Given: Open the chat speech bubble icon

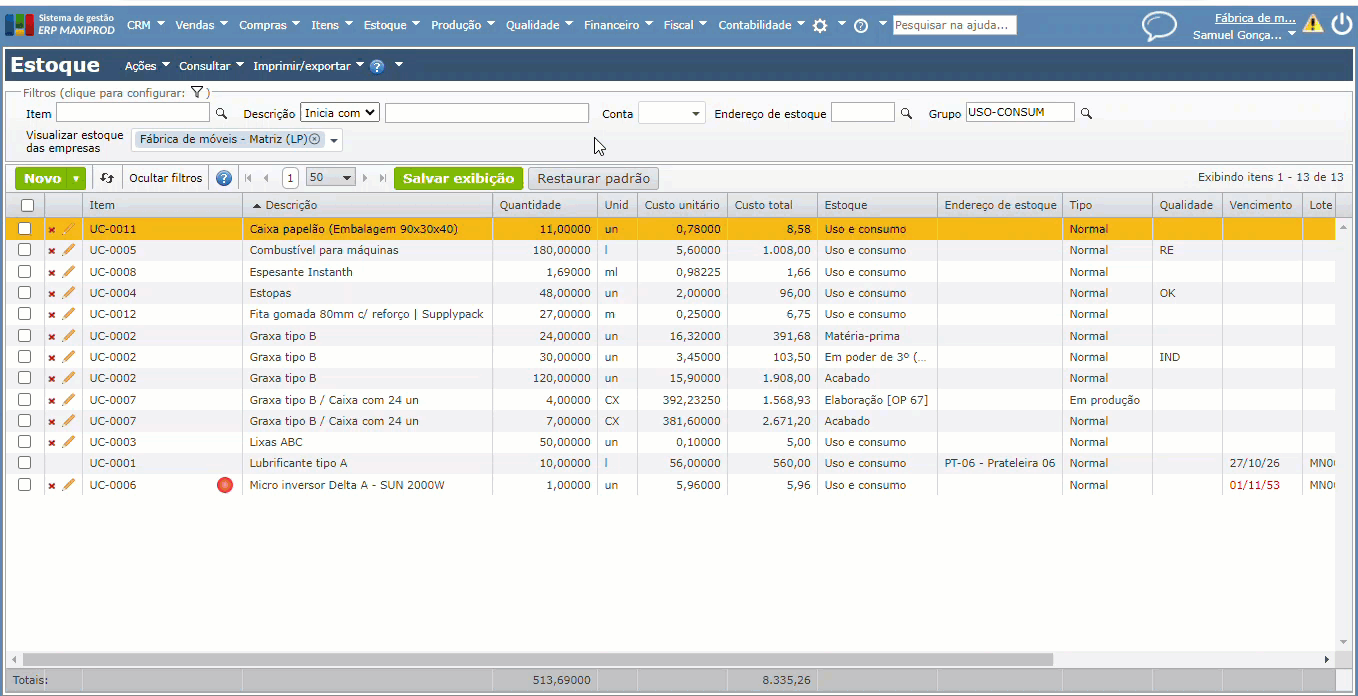Looking at the screenshot, I should pyautogui.click(x=1159, y=25).
